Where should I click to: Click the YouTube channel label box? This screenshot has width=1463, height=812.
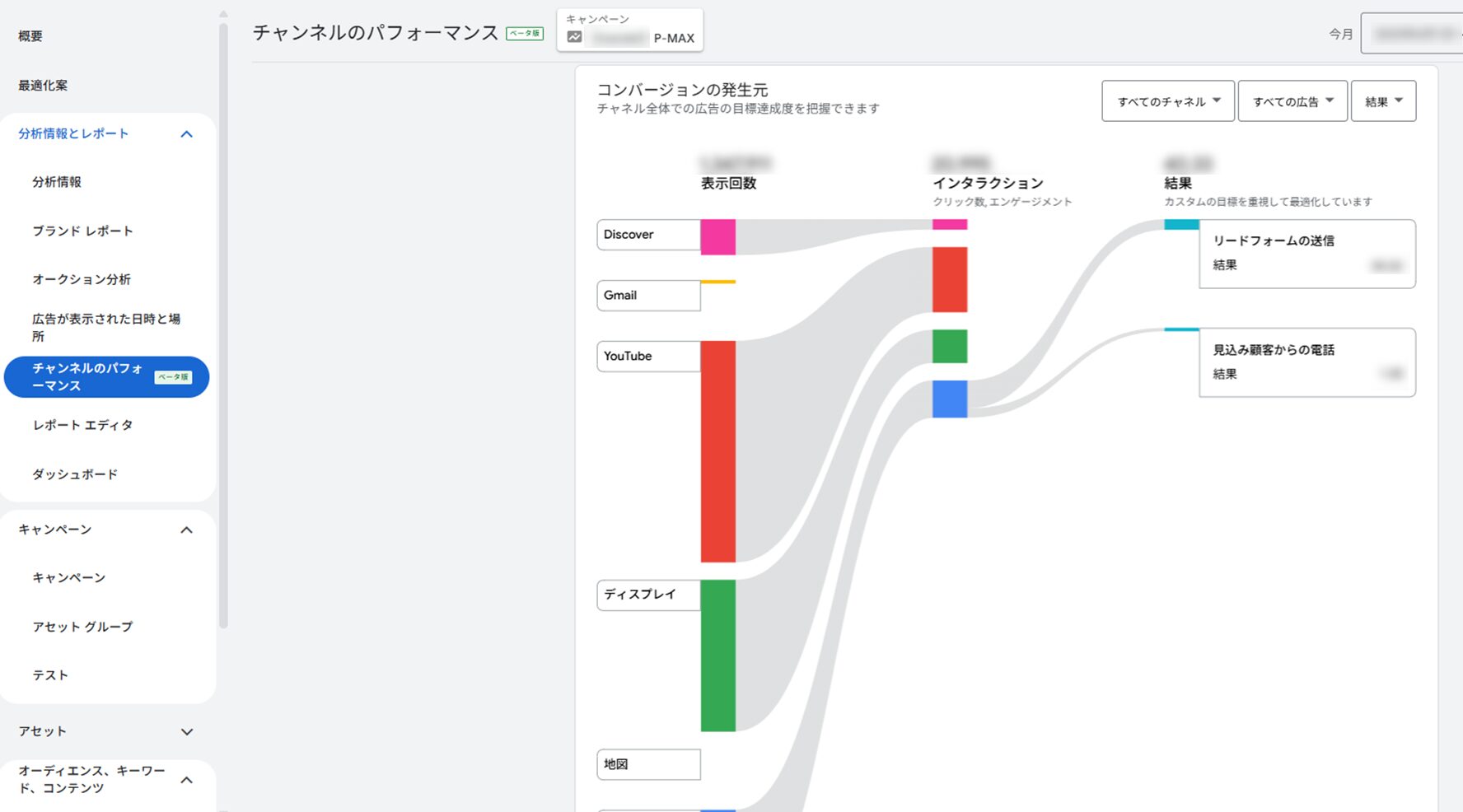point(648,357)
